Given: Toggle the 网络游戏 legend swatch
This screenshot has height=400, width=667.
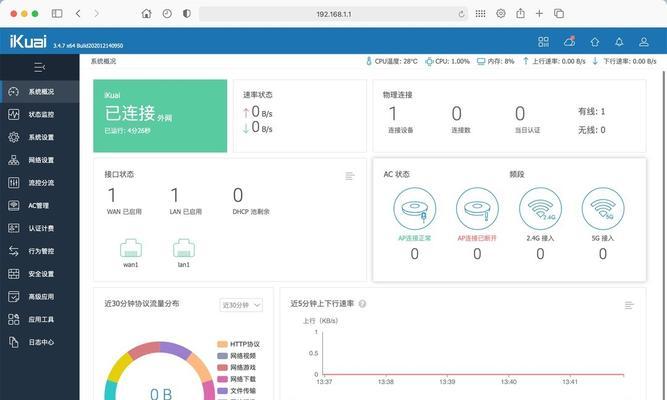Looking at the screenshot, I should tap(222, 367).
